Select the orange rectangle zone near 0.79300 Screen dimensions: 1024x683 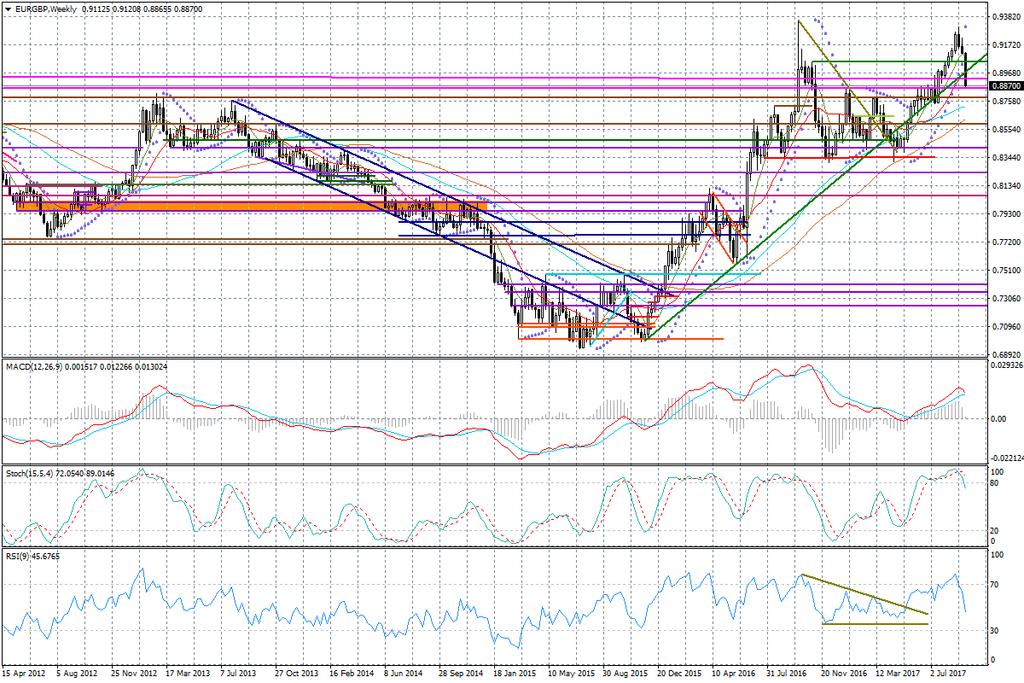(x=251, y=206)
